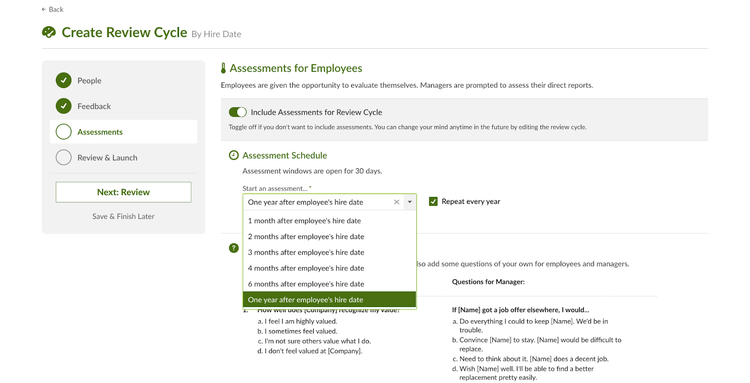Click the thermometer icon by Assessments for Employees
750x383 pixels.
click(223, 68)
